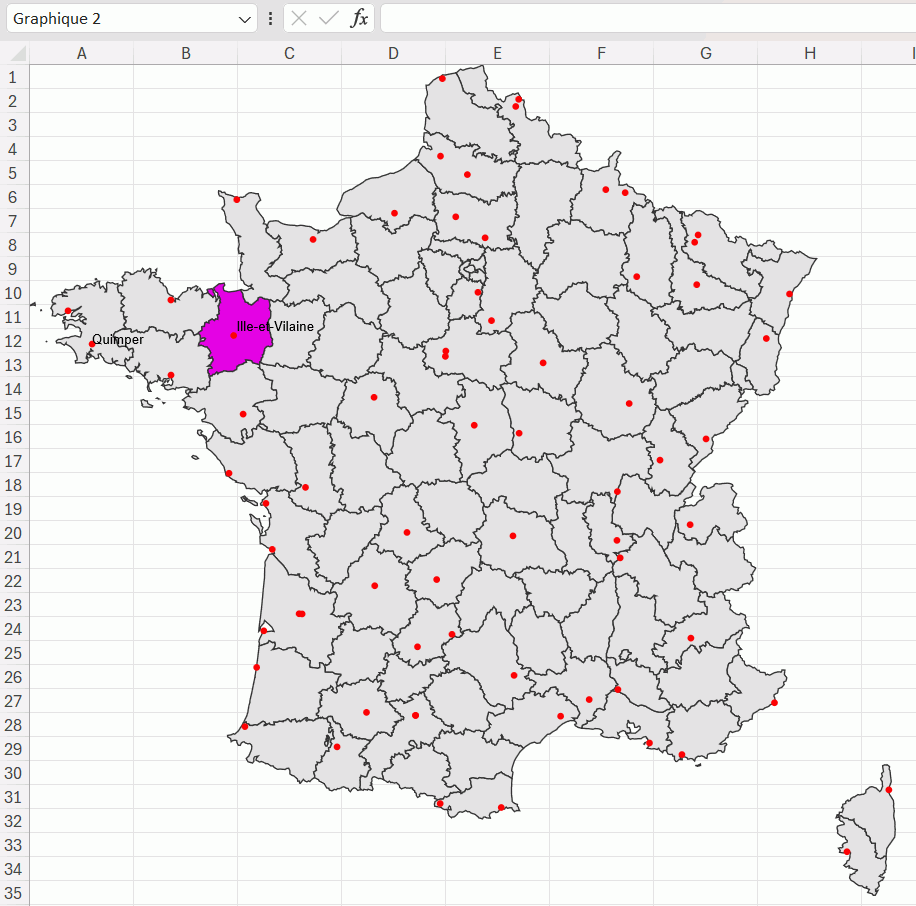Click the Quimper label text

click(117, 339)
